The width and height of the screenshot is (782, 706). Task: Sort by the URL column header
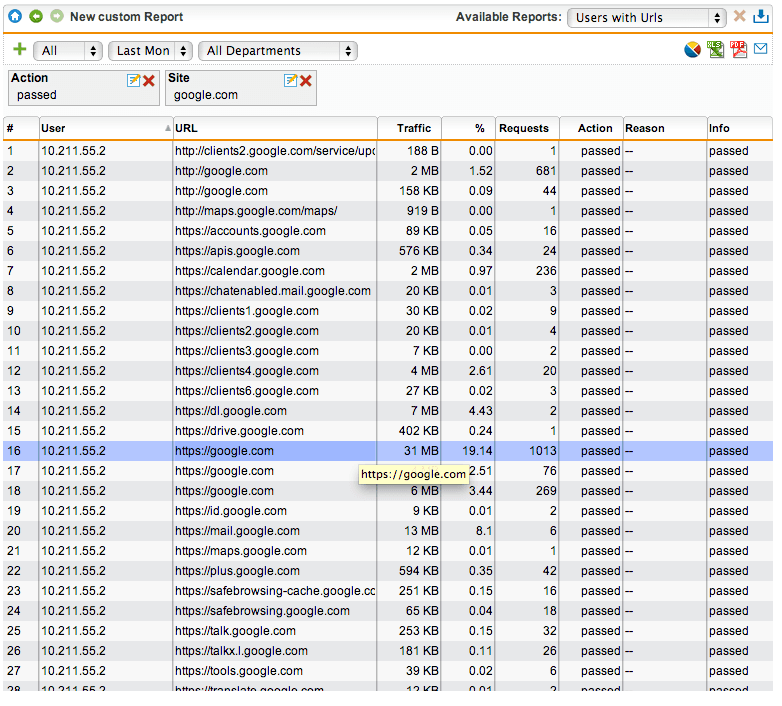[x=275, y=128]
